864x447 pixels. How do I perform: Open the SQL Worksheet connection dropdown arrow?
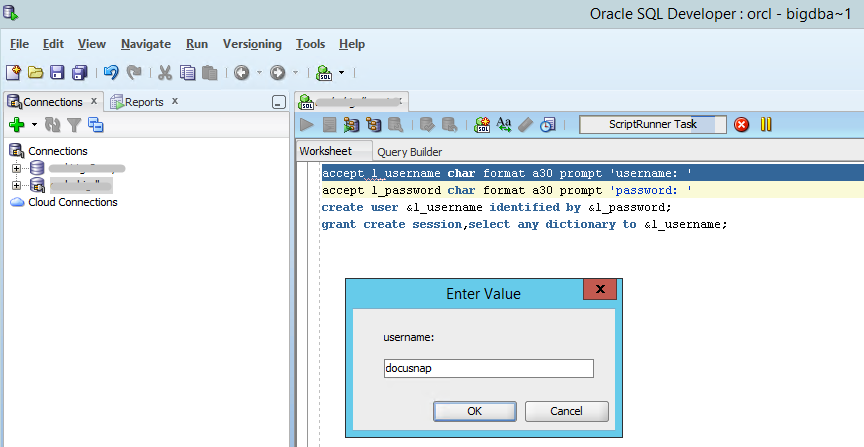point(341,72)
